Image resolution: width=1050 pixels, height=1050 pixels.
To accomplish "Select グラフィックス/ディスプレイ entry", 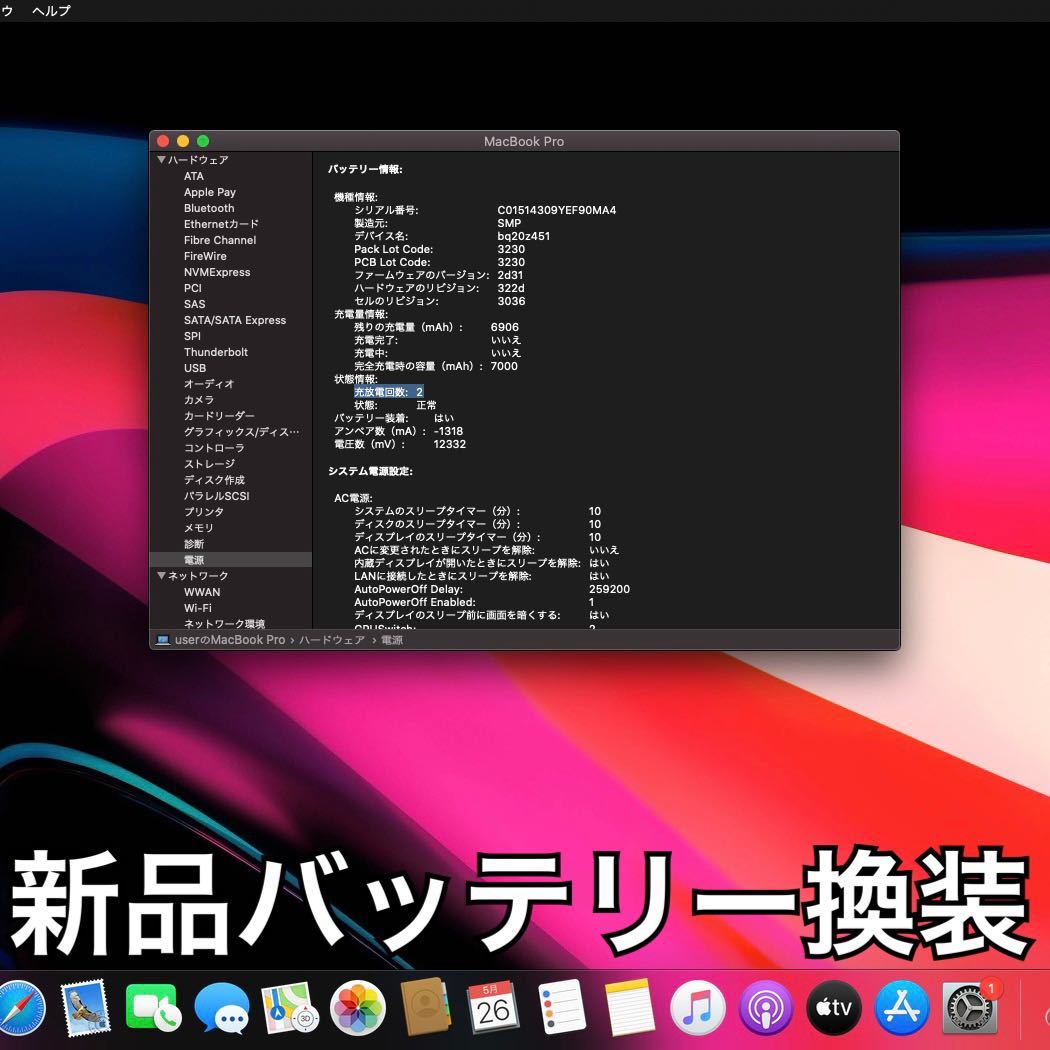I will [x=241, y=432].
